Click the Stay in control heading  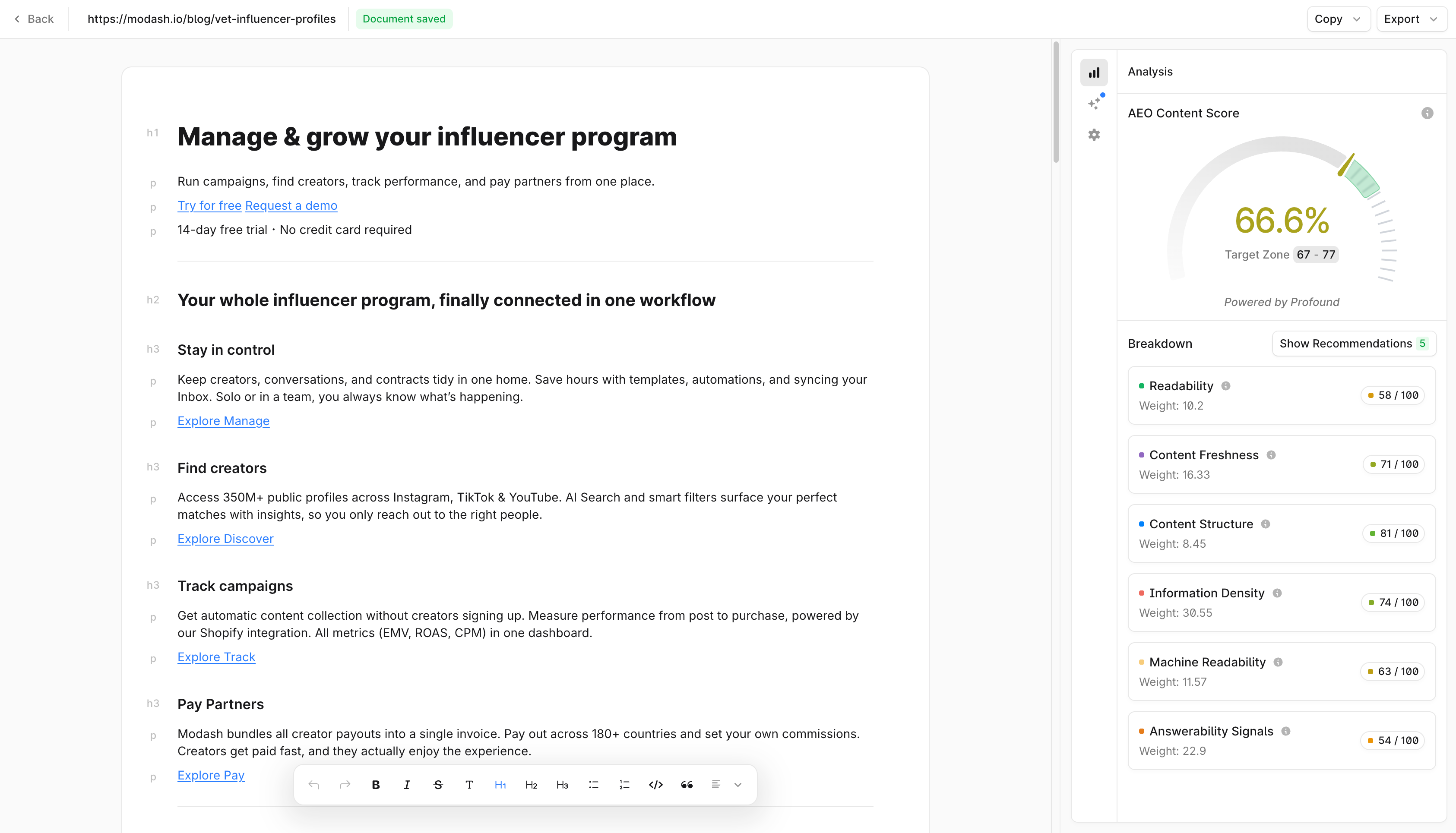coord(226,350)
